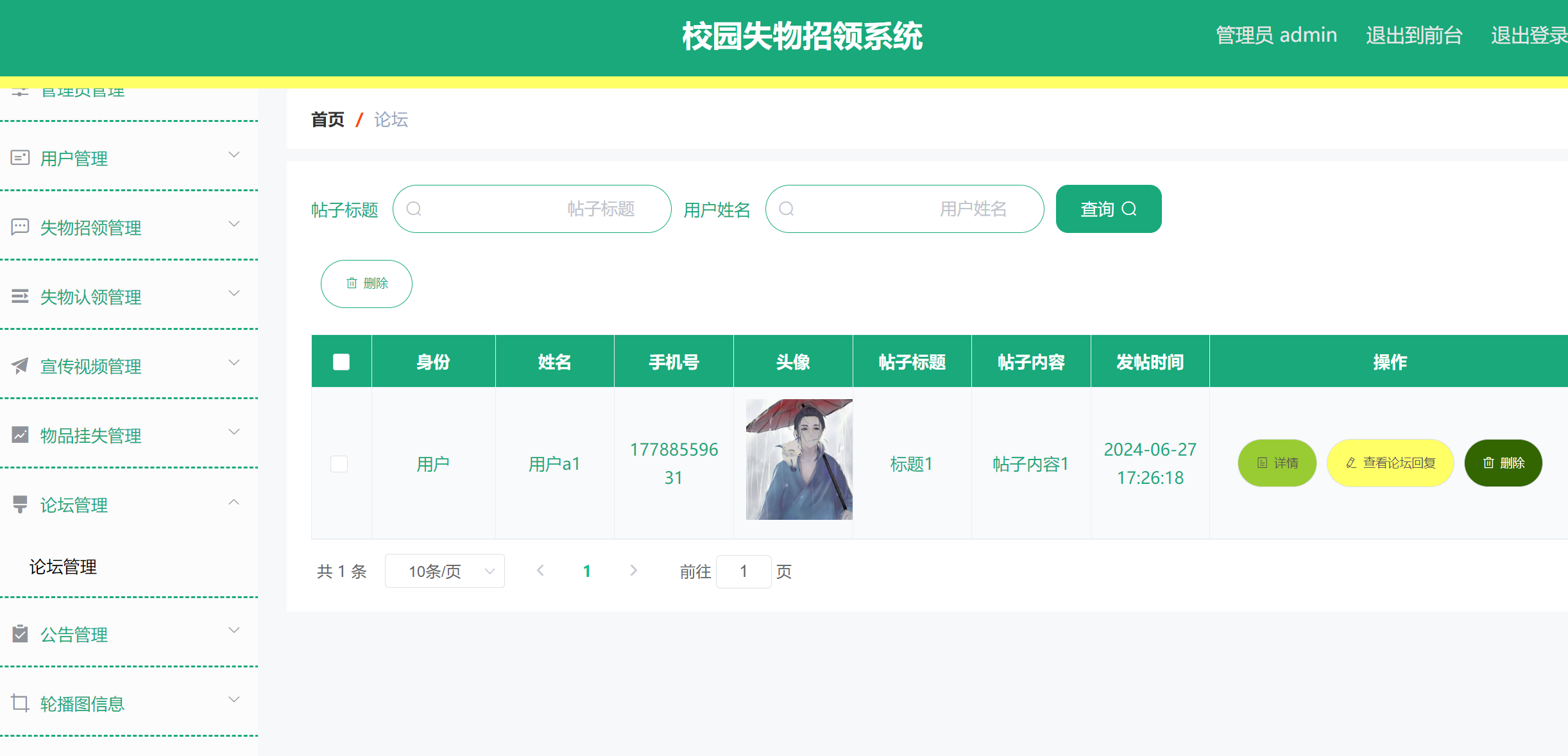Viewport: 1568px width, 756px height.
Task: Check the row checkbox for 用户a1
Action: (339, 463)
